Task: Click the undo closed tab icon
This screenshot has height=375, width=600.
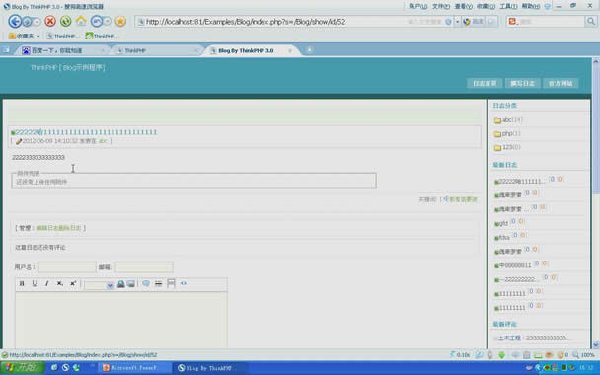Action: click(97, 21)
